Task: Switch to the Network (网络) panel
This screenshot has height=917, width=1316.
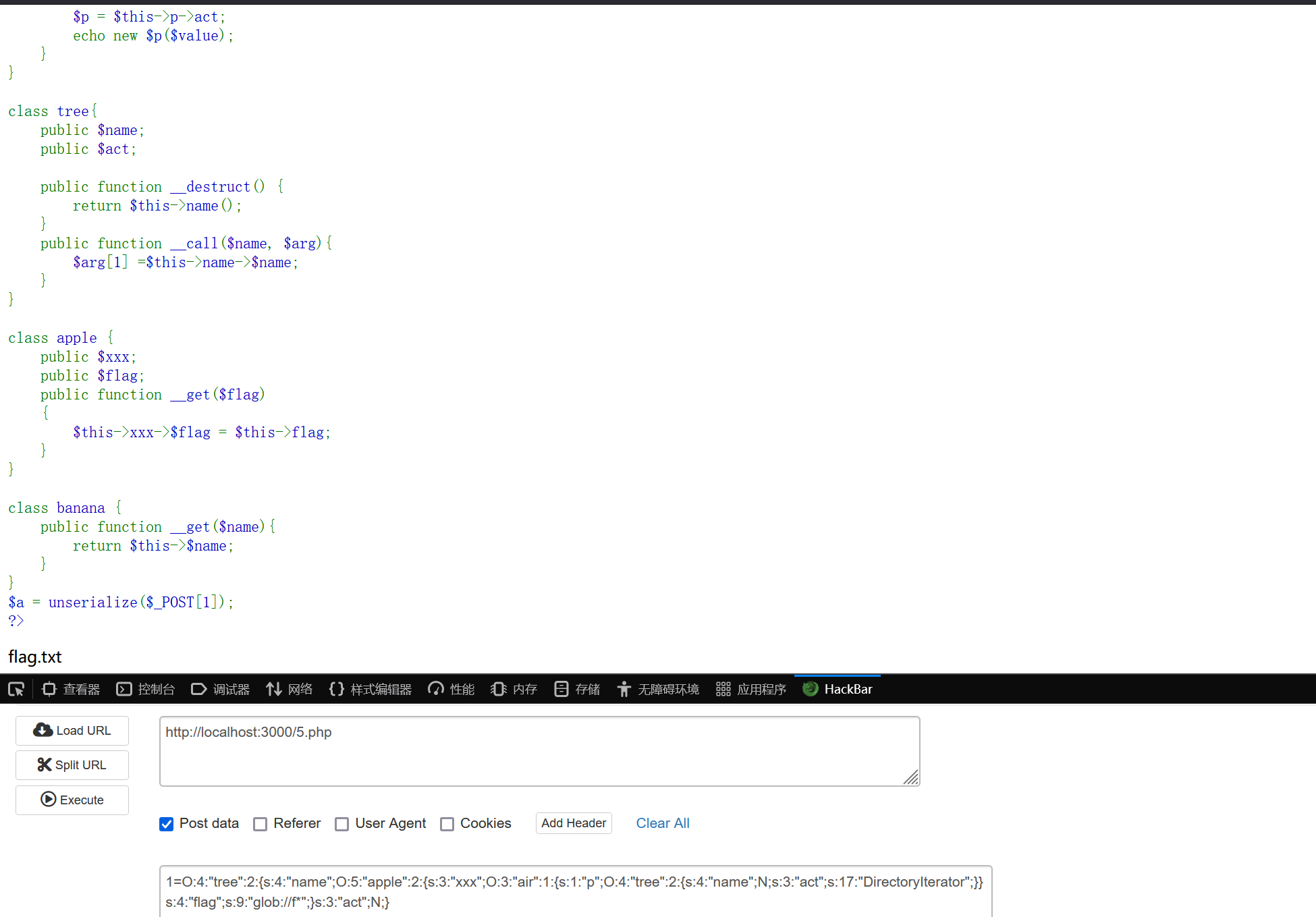Action: pos(290,689)
